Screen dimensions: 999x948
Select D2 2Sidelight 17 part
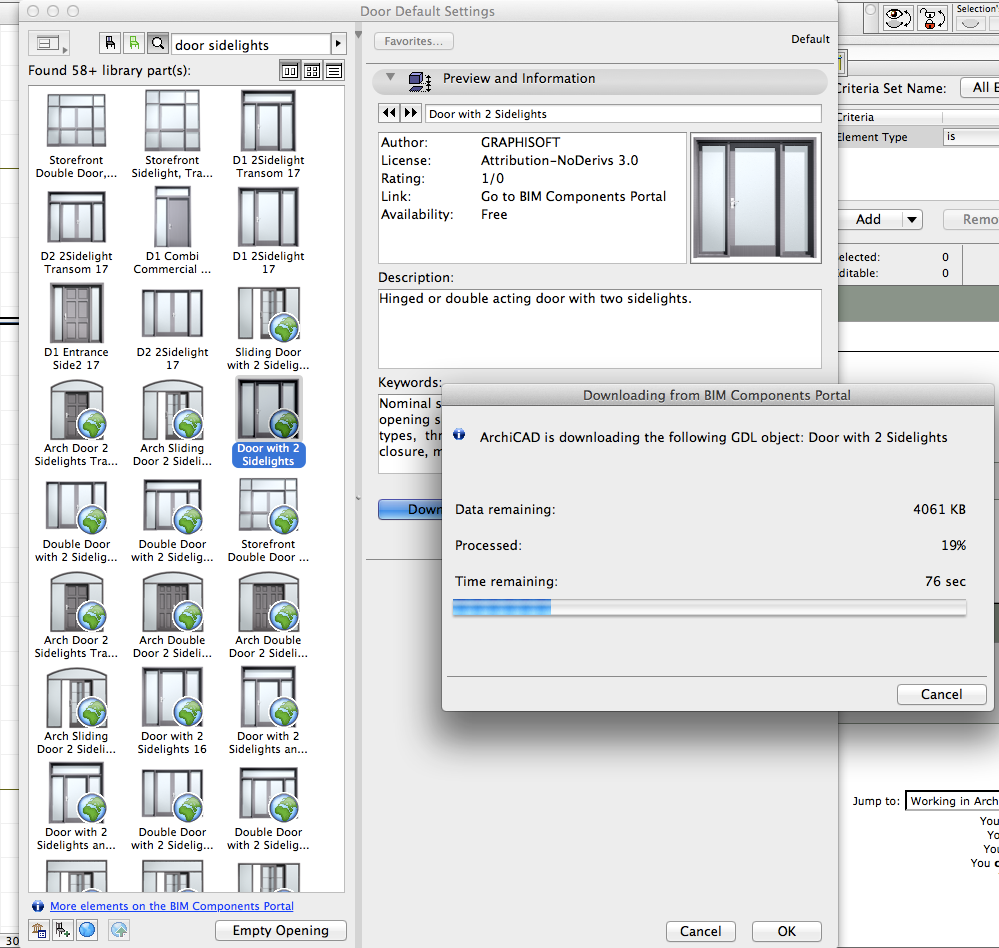click(172, 328)
